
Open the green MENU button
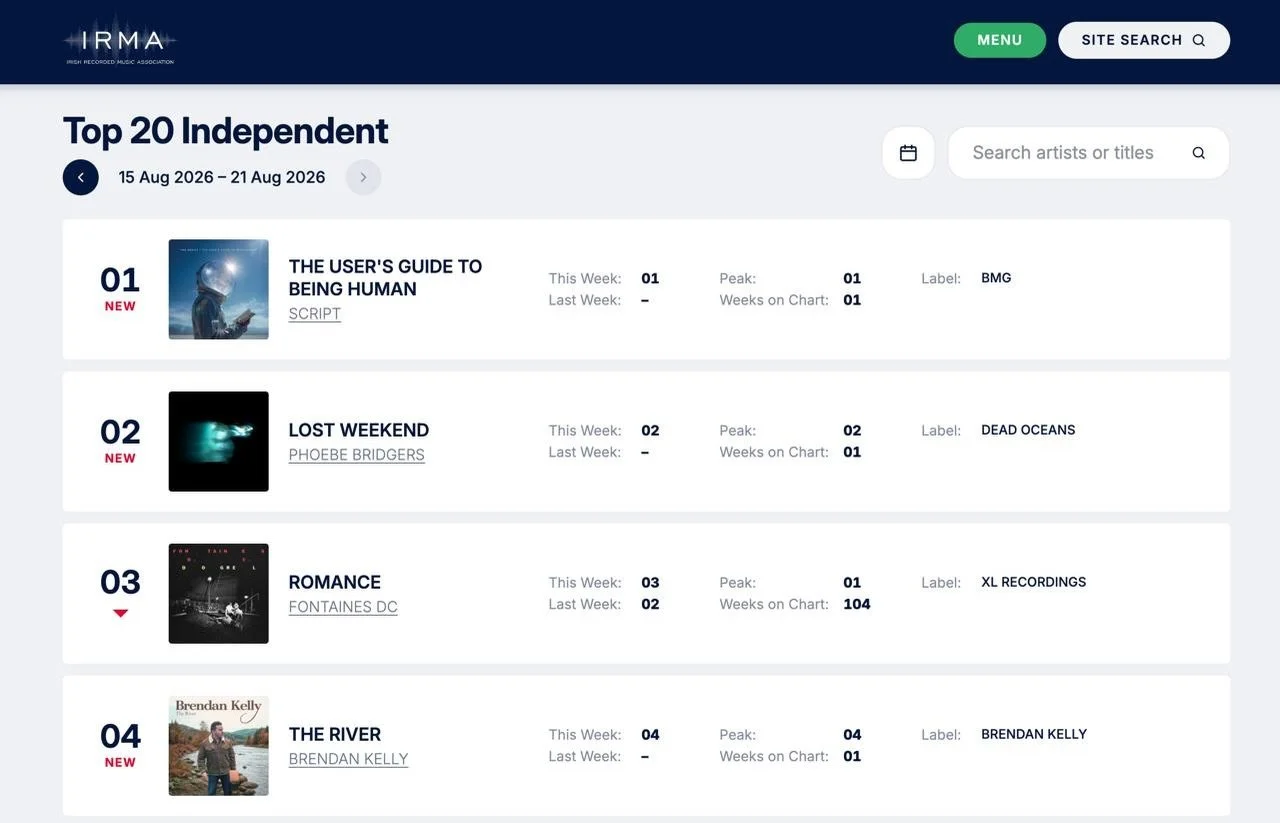pyautogui.click(x=1000, y=40)
